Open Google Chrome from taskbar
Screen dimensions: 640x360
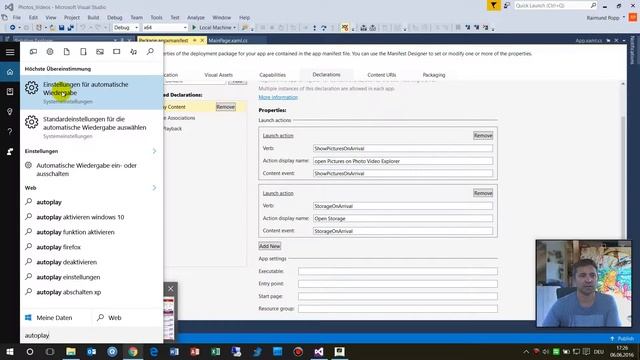pyautogui.click(x=133, y=351)
